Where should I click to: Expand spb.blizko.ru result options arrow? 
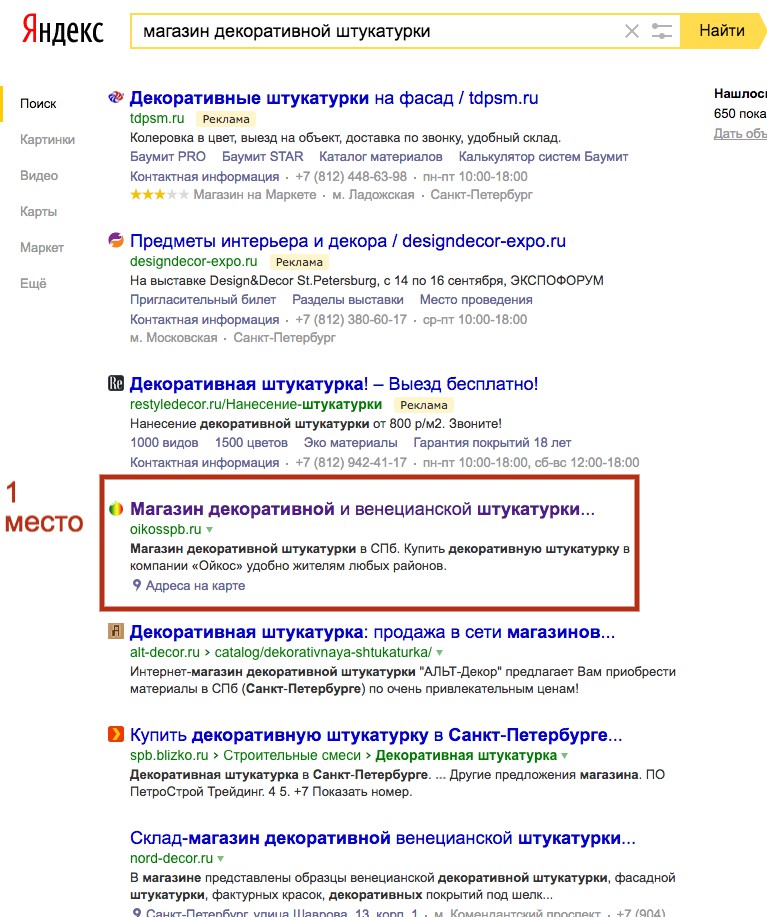click(x=565, y=755)
